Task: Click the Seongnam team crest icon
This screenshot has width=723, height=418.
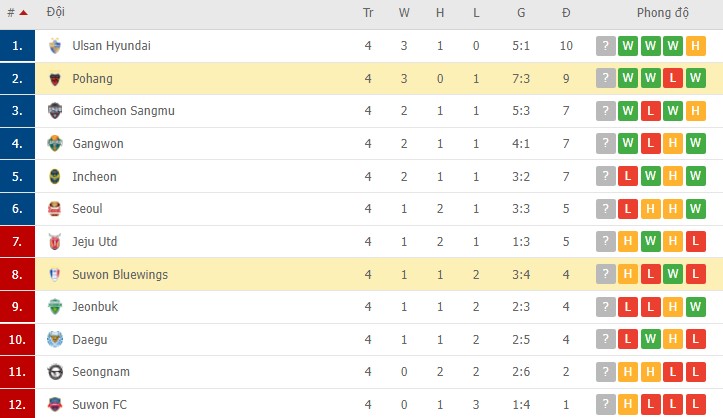Action: click(x=55, y=372)
